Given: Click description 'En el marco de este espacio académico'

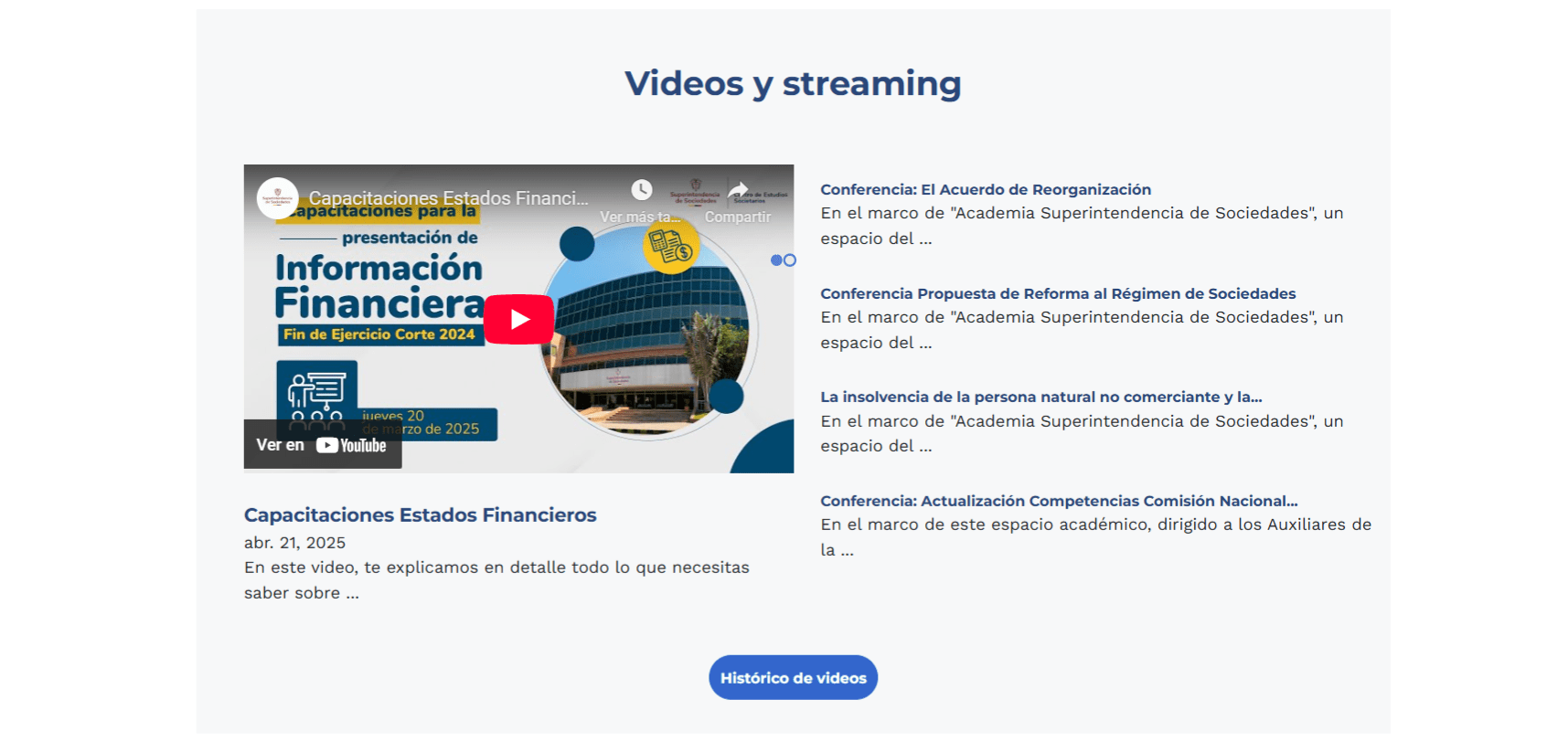Looking at the screenshot, I should point(1095,537).
